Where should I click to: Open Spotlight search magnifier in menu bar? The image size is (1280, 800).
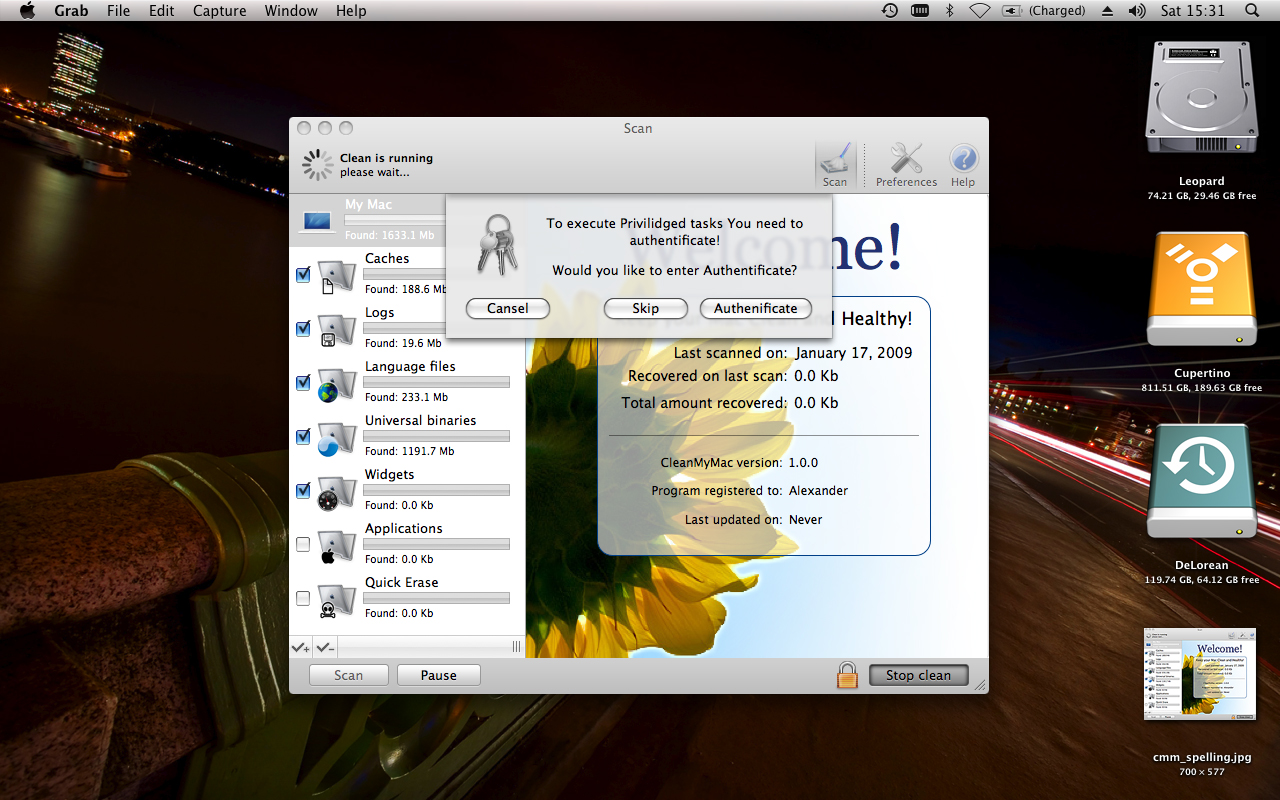1252,11
